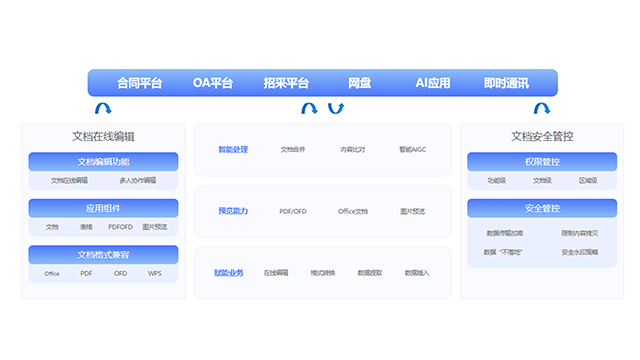640x360 pixels.
Task: Select OA平台 in the top bar
Action: (213, 83)
